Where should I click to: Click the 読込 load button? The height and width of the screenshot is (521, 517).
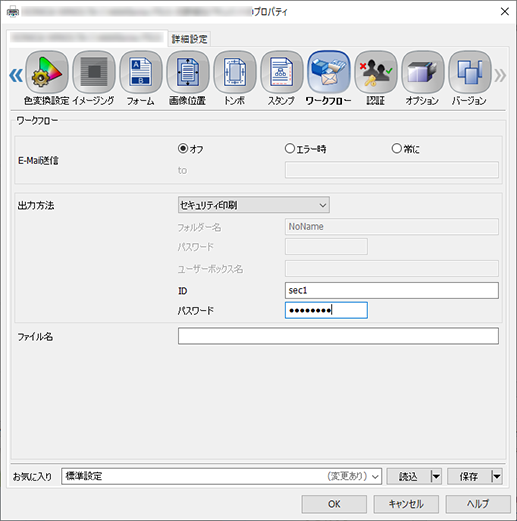click(x=408, y=476)
